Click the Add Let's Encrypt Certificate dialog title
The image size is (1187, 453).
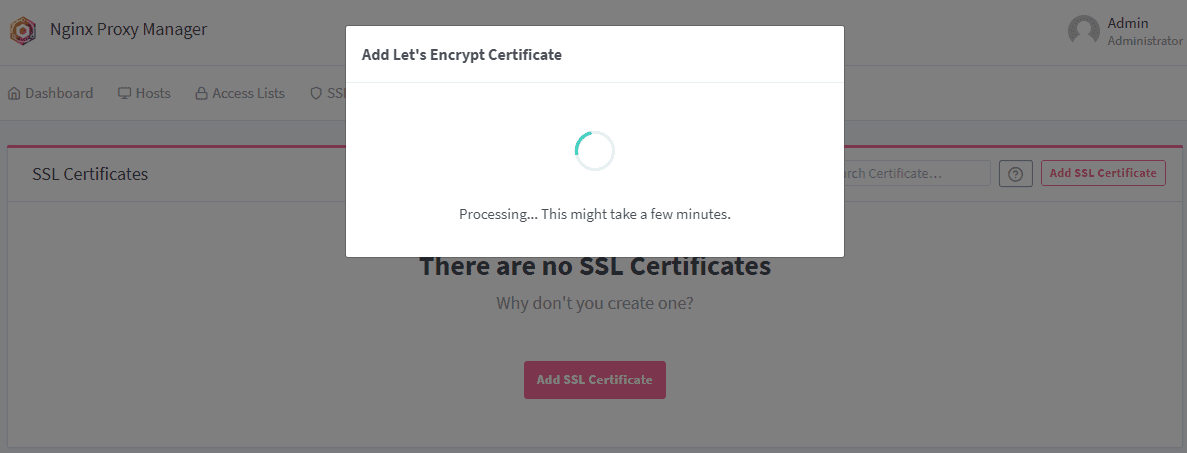[462, 55]
